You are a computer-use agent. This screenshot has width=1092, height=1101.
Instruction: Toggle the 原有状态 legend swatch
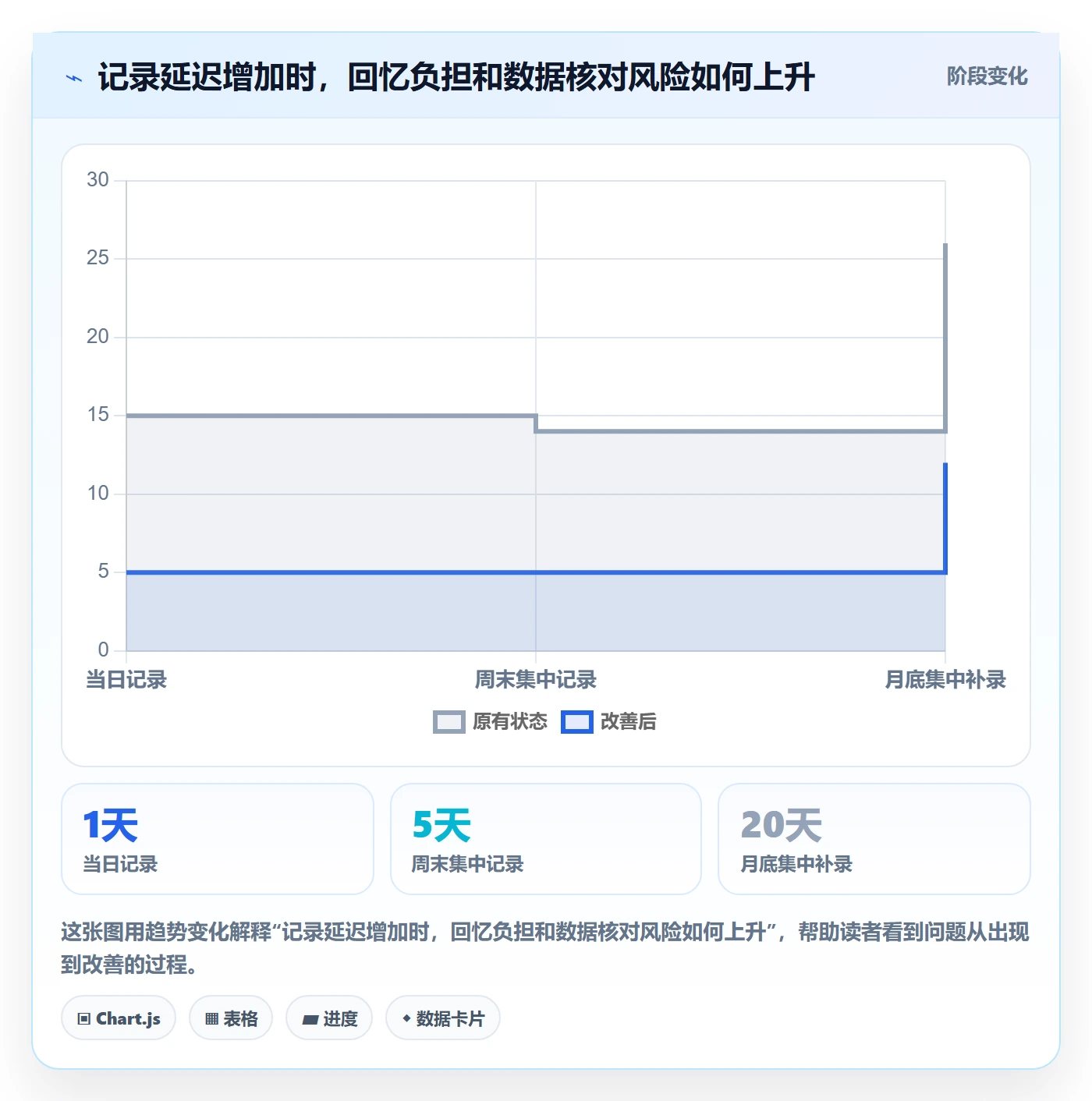coord(448,722)
